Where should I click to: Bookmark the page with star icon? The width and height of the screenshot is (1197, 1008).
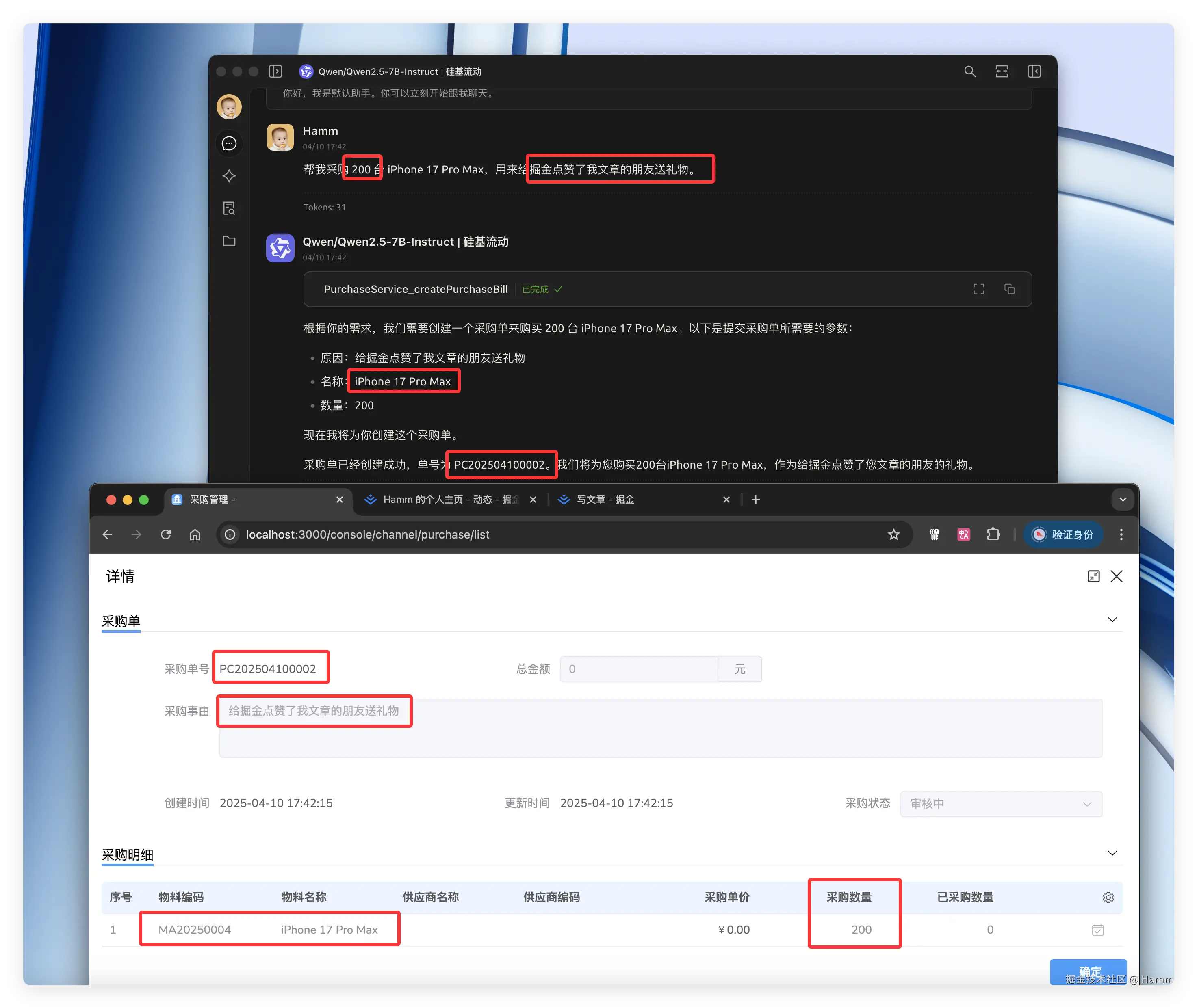pos(893,534)
